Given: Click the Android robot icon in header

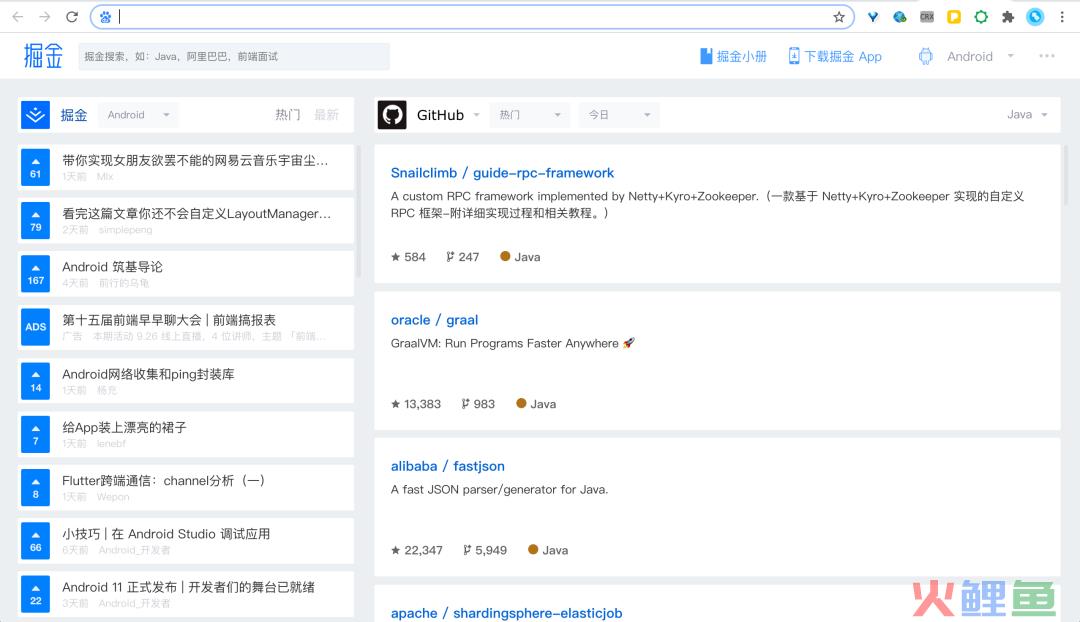Looking at the screenshot, I should tap(925, 56).
